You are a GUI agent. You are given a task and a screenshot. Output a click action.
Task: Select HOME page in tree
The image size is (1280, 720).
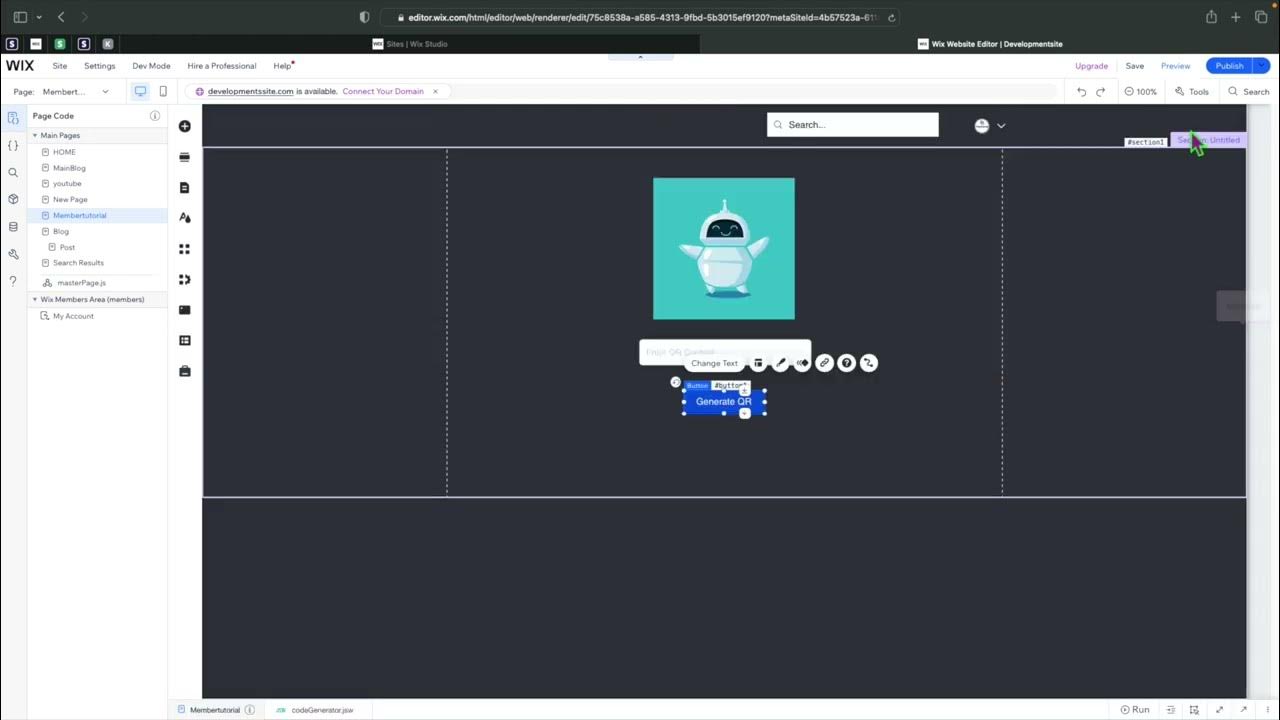pos(64,152)
